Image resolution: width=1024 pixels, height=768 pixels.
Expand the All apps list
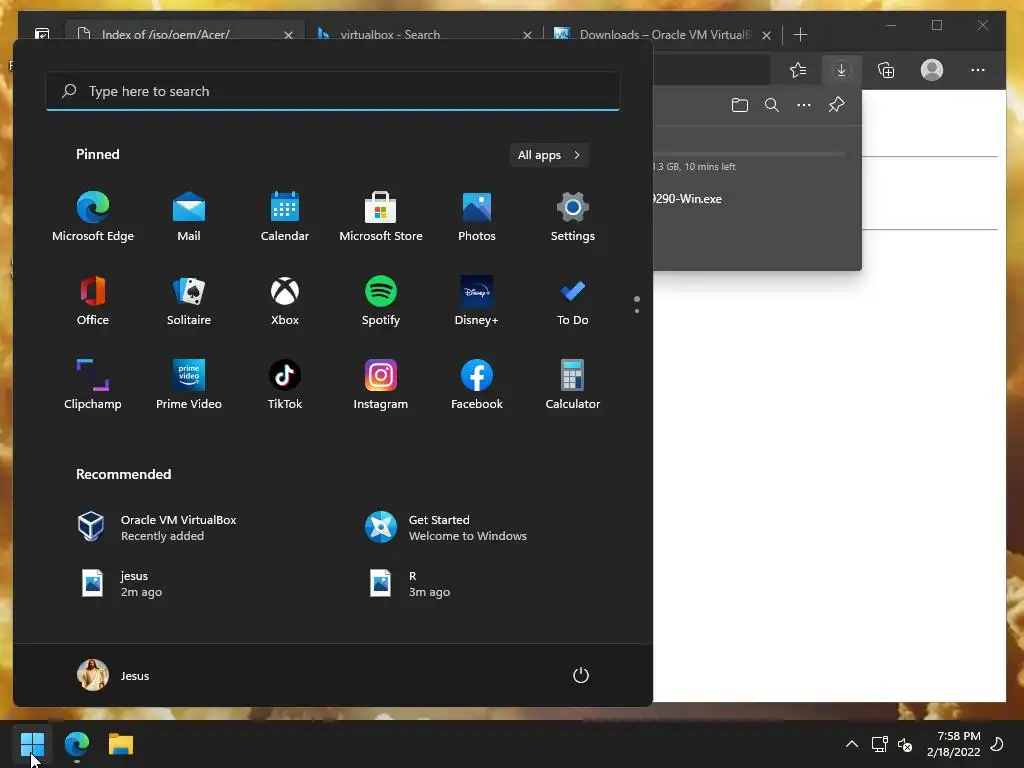coord(549,155)
